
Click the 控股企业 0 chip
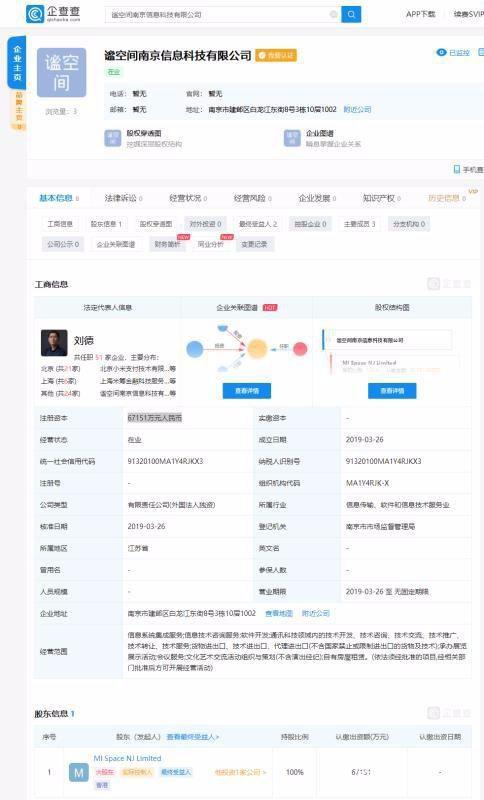[310, 224]
